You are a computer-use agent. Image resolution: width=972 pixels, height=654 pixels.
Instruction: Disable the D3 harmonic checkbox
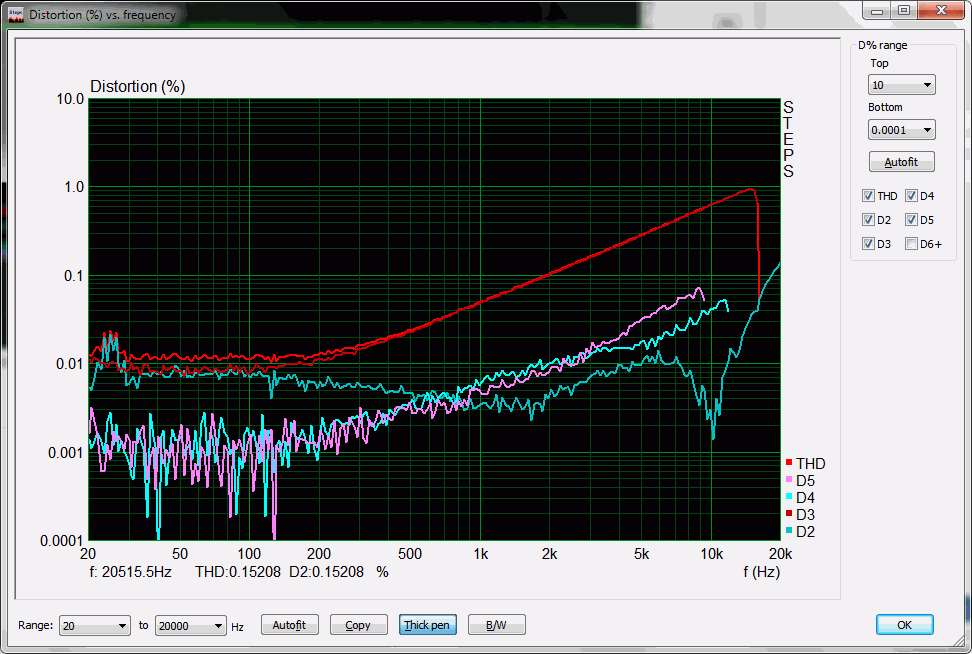pyautogui.click(x=868, y=244)
